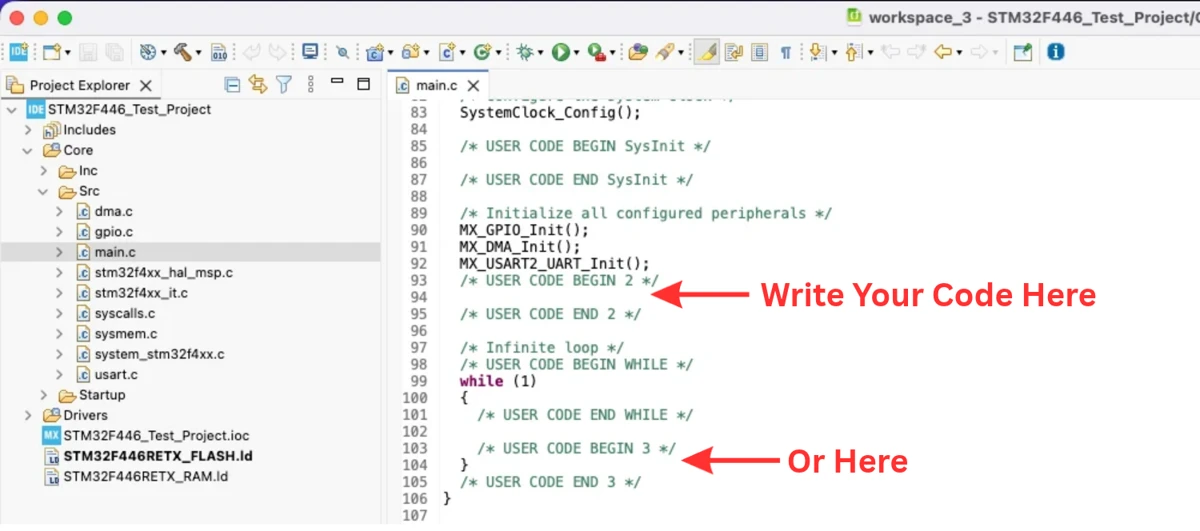Click the blue Information icon
Viewport: 1200px width, 531px height.
[x=1055, y=52]
